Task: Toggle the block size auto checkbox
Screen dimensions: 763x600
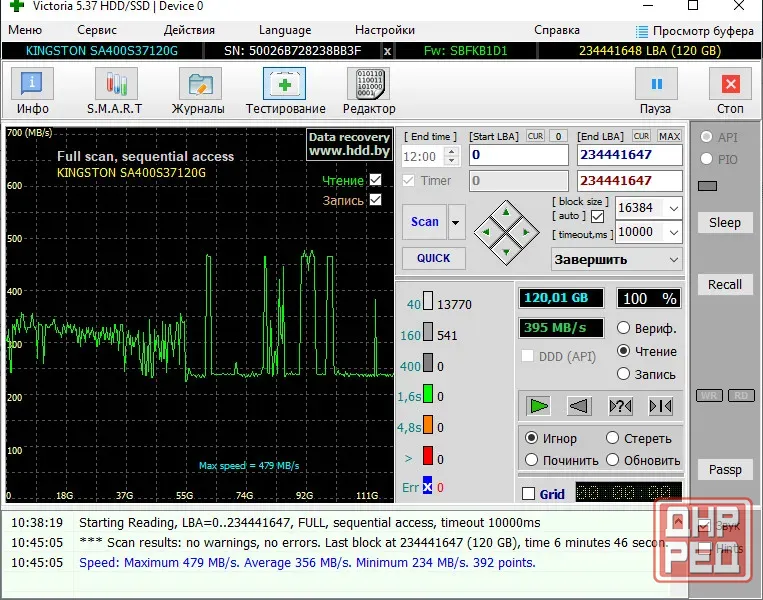Action: tap(598, 216)
